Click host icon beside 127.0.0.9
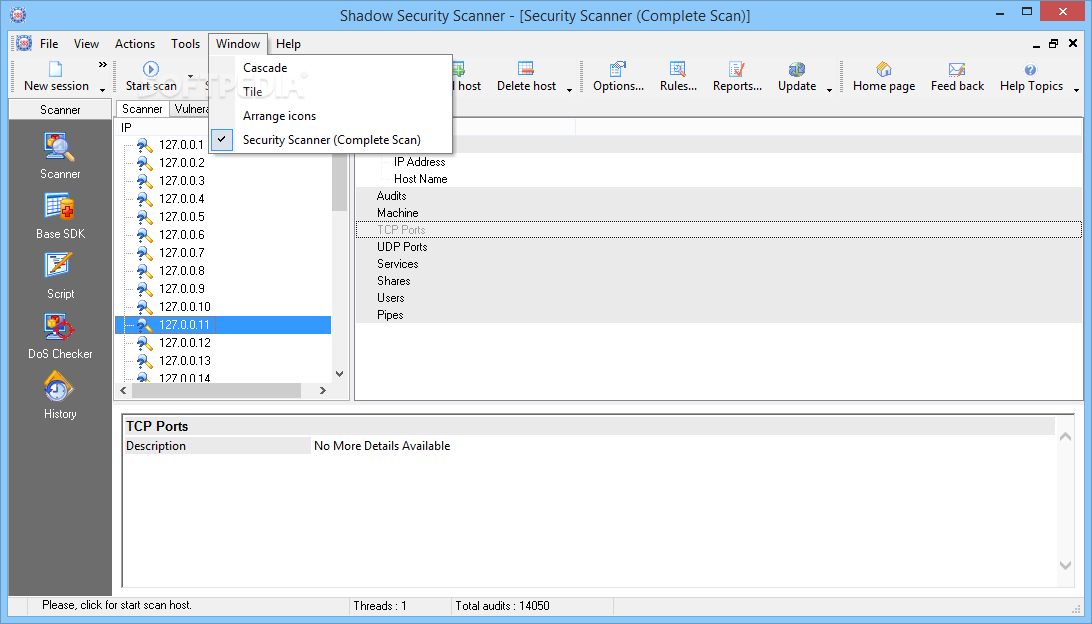Screen dimensions: 1092x624 click(144, 288)
